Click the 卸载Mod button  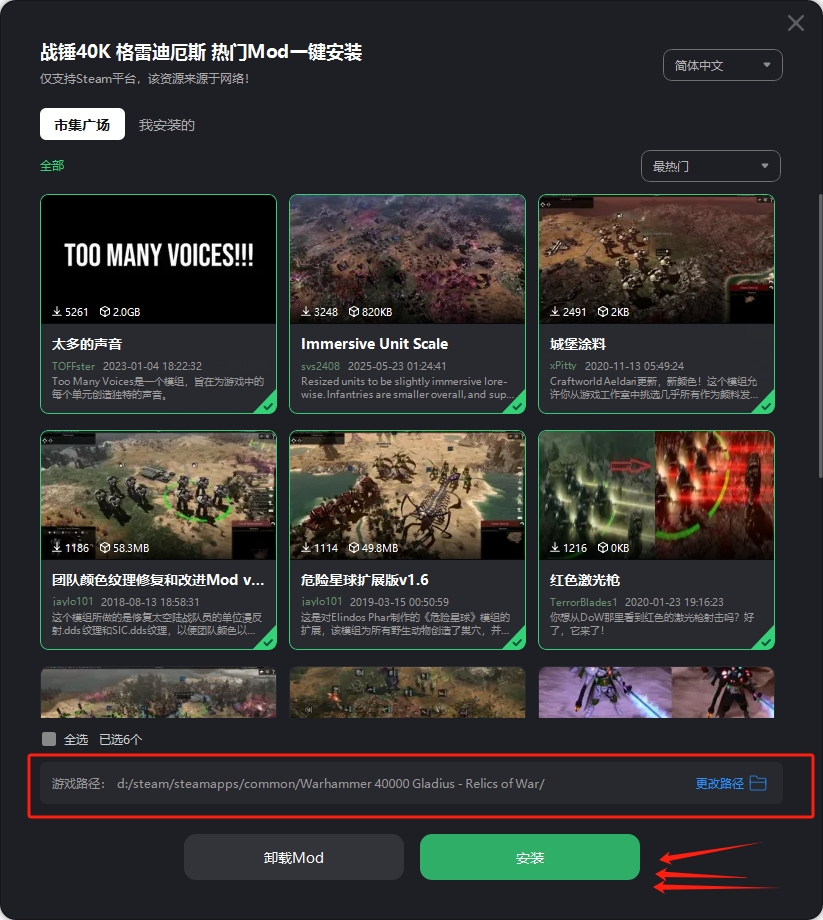pos(294,857)
